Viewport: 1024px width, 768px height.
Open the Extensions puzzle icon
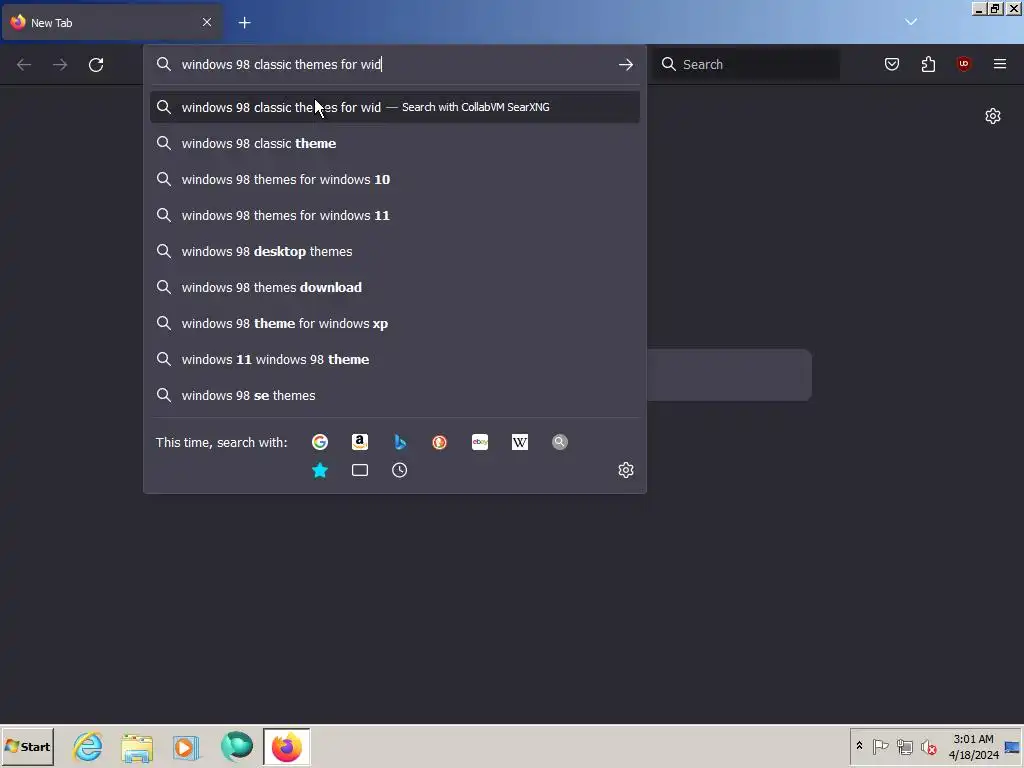pos(928,64)
